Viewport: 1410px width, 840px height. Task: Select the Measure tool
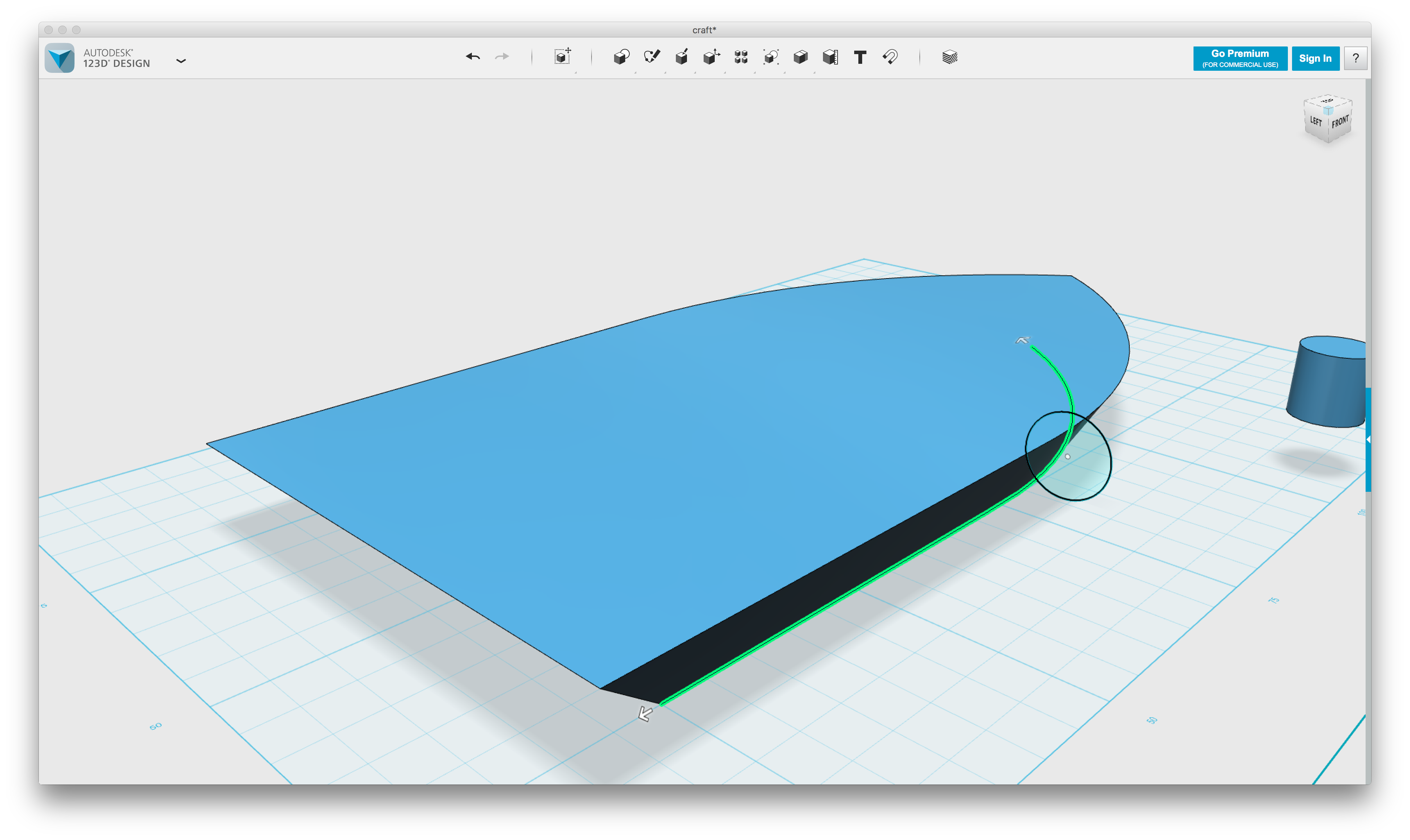click(830, 57)
